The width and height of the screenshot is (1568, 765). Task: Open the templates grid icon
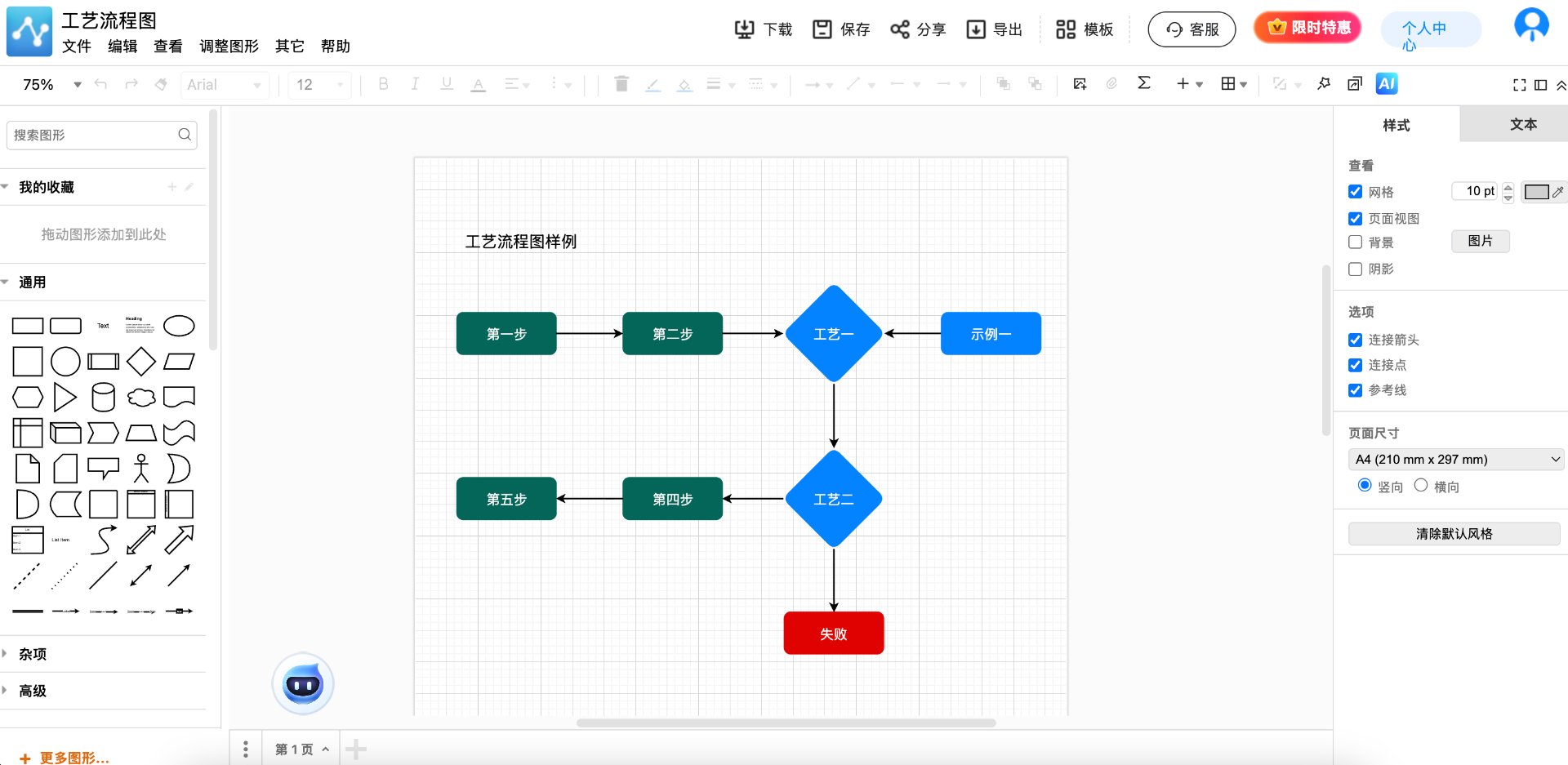(1065, 29)
